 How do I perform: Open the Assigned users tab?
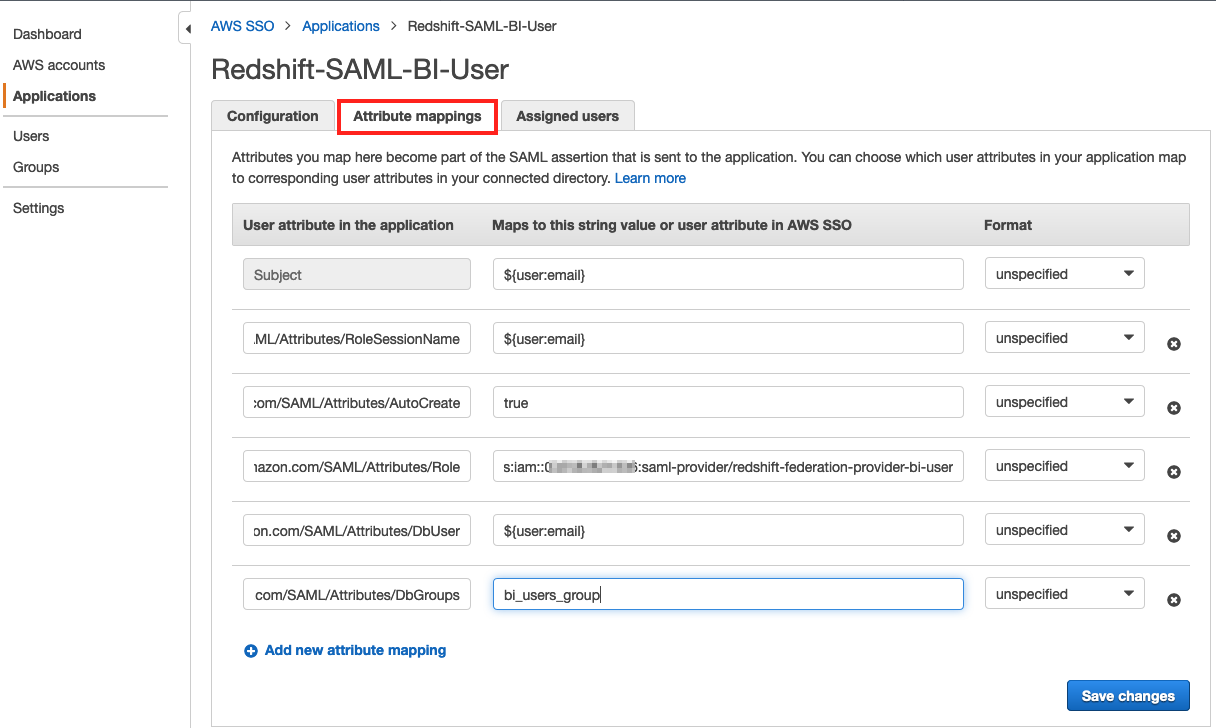point(567,116)
